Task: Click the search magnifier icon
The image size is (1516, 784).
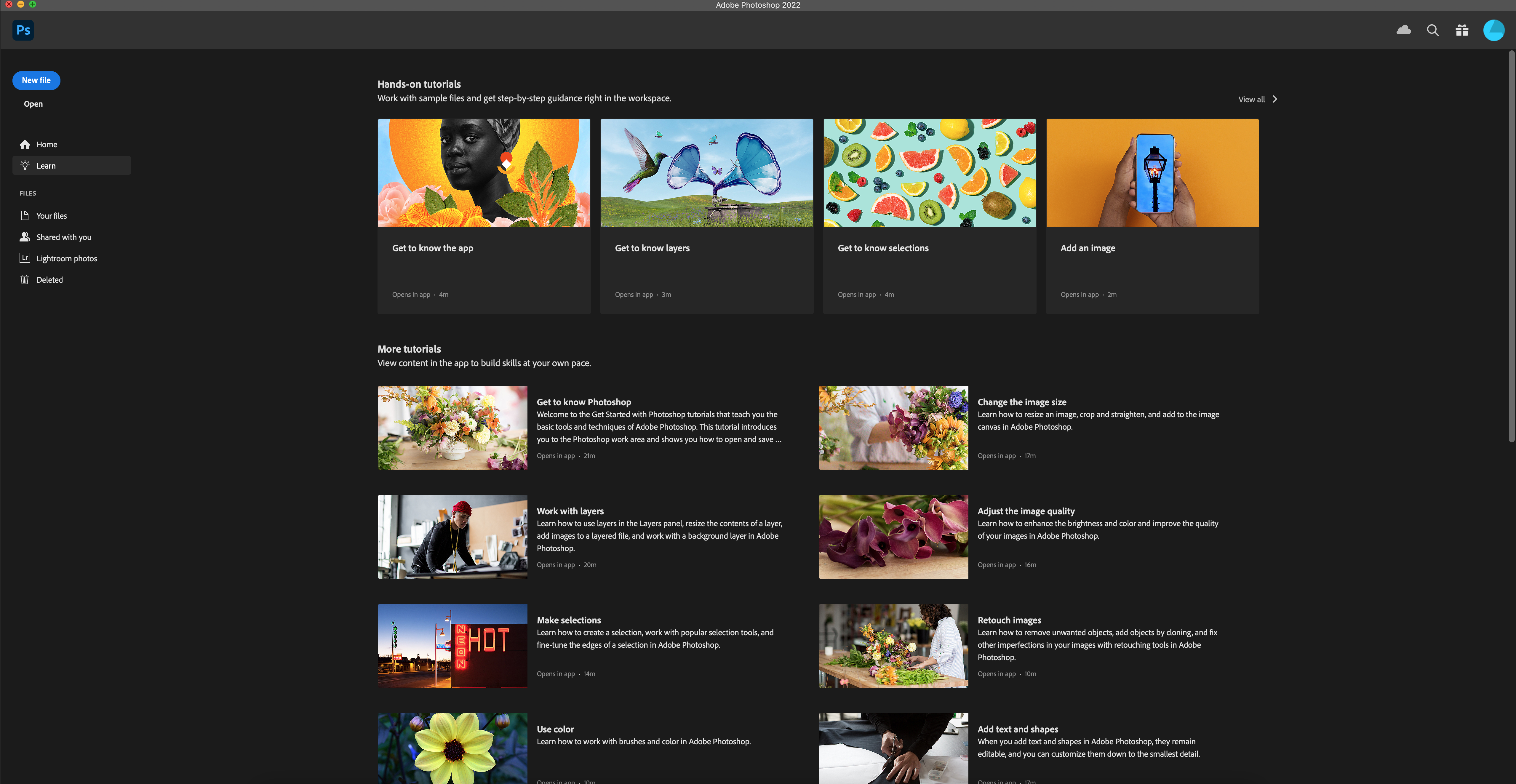Action: [1432, 30]
